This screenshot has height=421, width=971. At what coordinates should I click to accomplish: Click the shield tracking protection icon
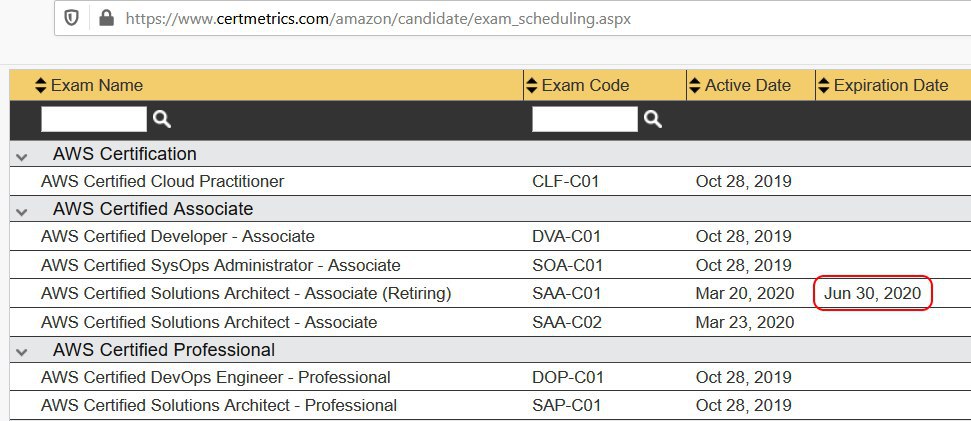pyautogui.click(x=72, y=19)
